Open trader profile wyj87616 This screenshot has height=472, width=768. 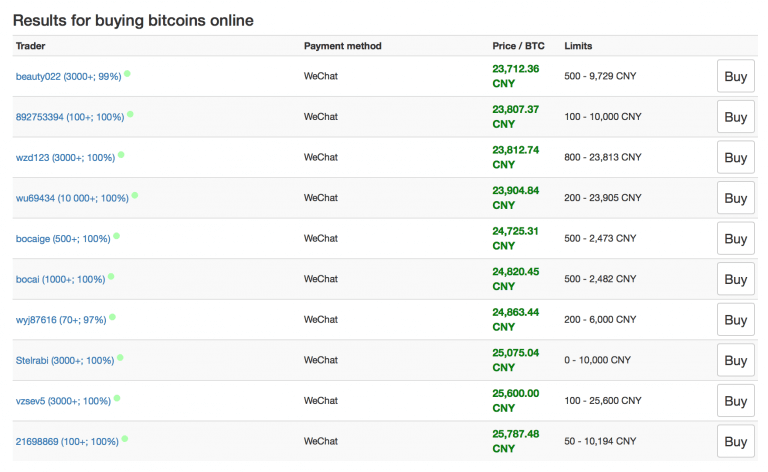point(61,320)
